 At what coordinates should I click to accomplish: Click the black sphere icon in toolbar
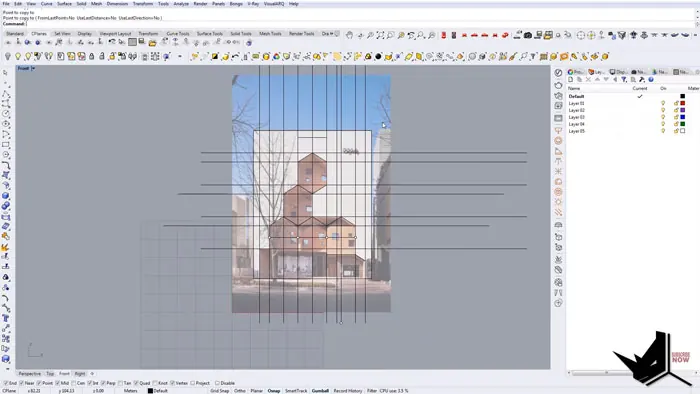[378, 56]
